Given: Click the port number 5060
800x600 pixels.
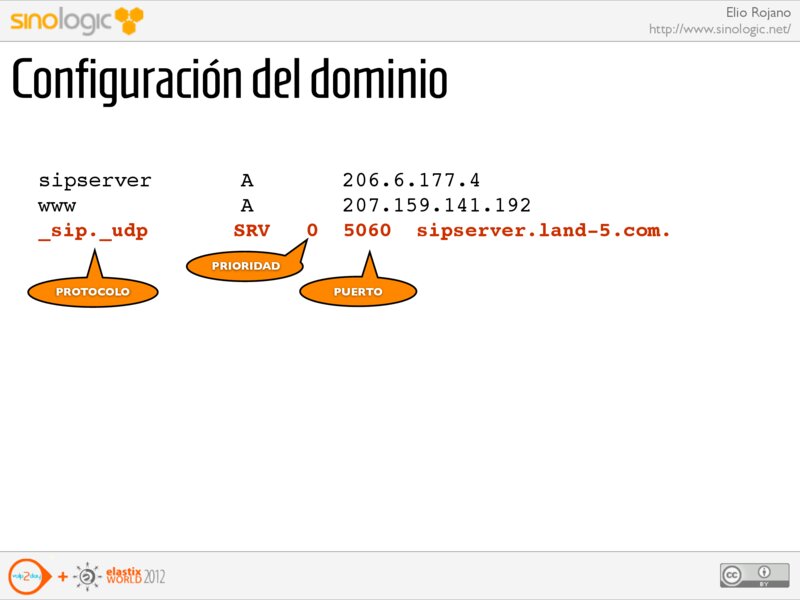Looking at the screenshot, I should tap(366, 231).
